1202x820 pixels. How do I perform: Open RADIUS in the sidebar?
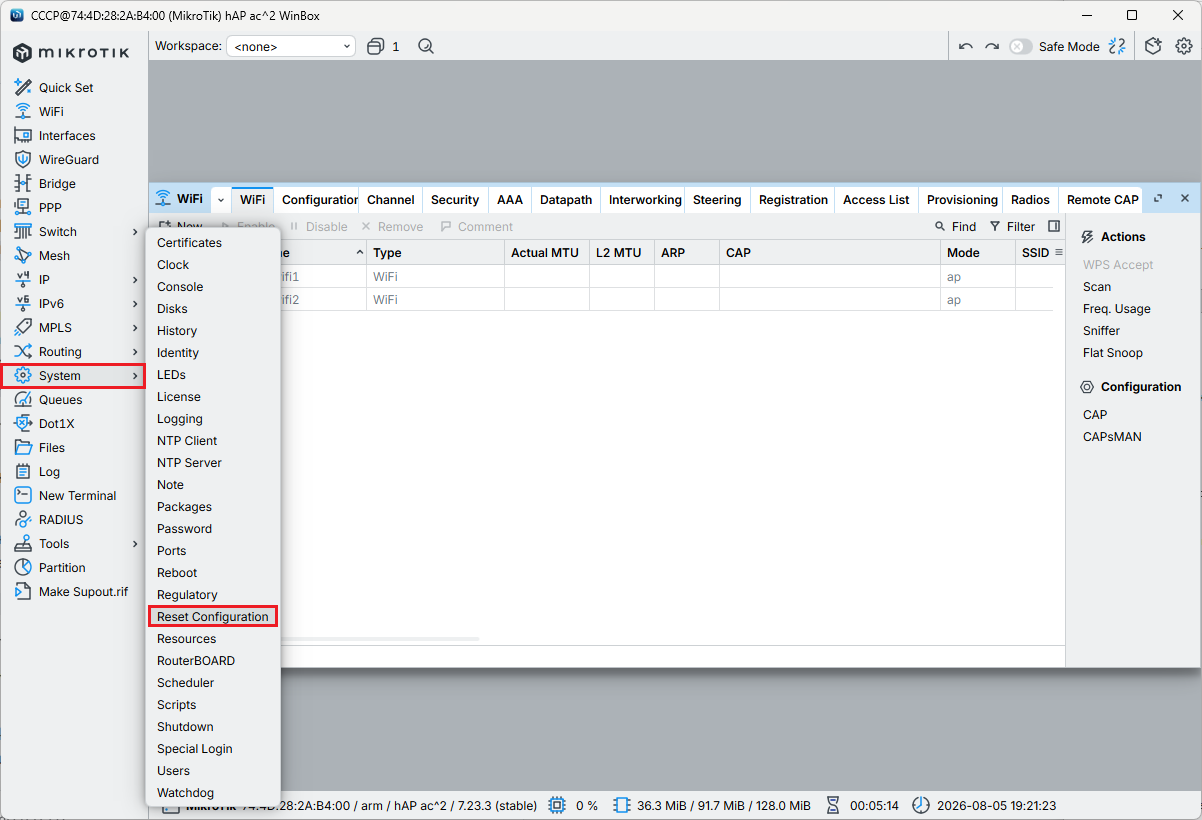pos(61,520)
